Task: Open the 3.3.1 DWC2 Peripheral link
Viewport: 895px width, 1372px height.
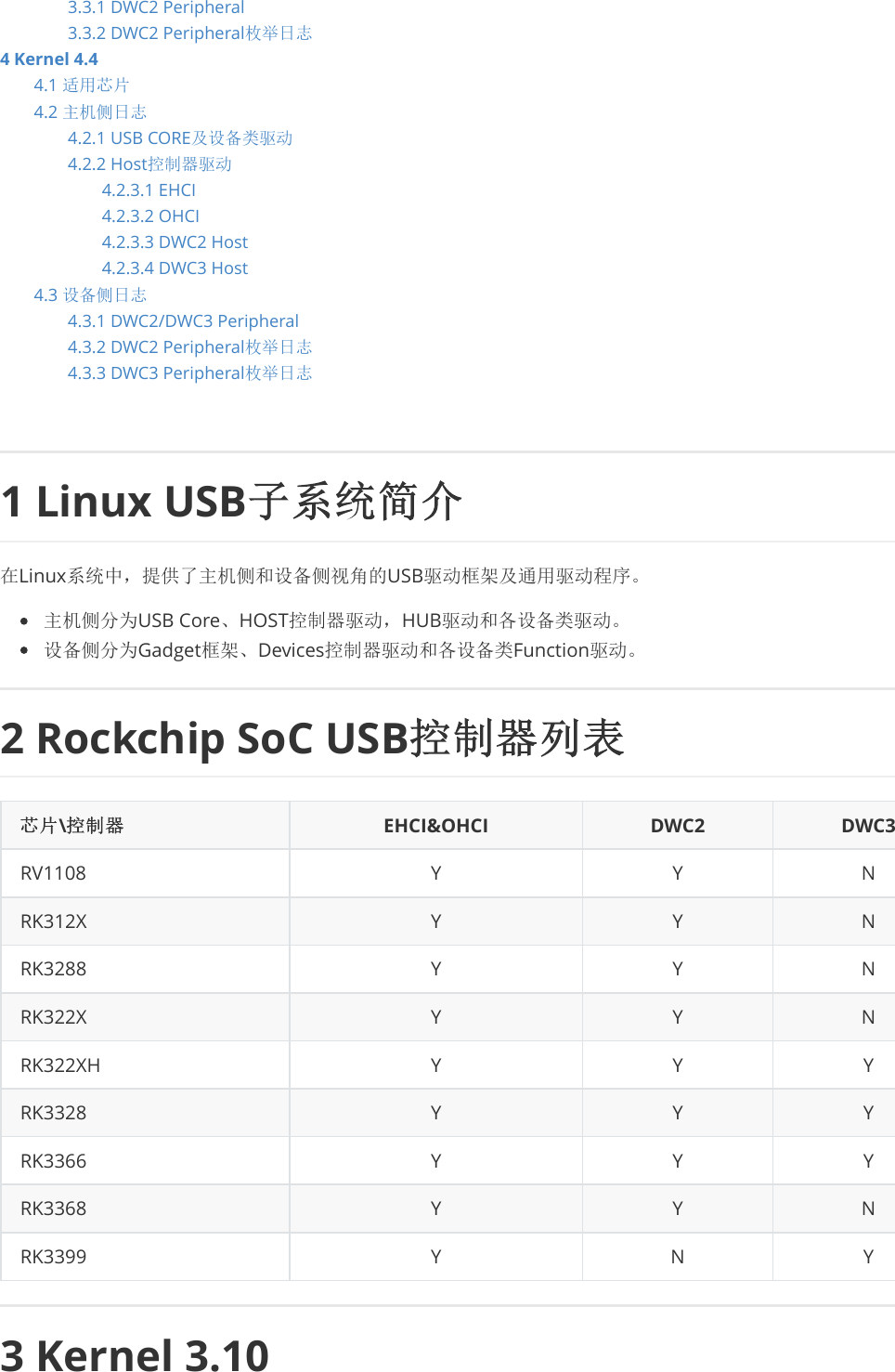Action: coord(155,8)
